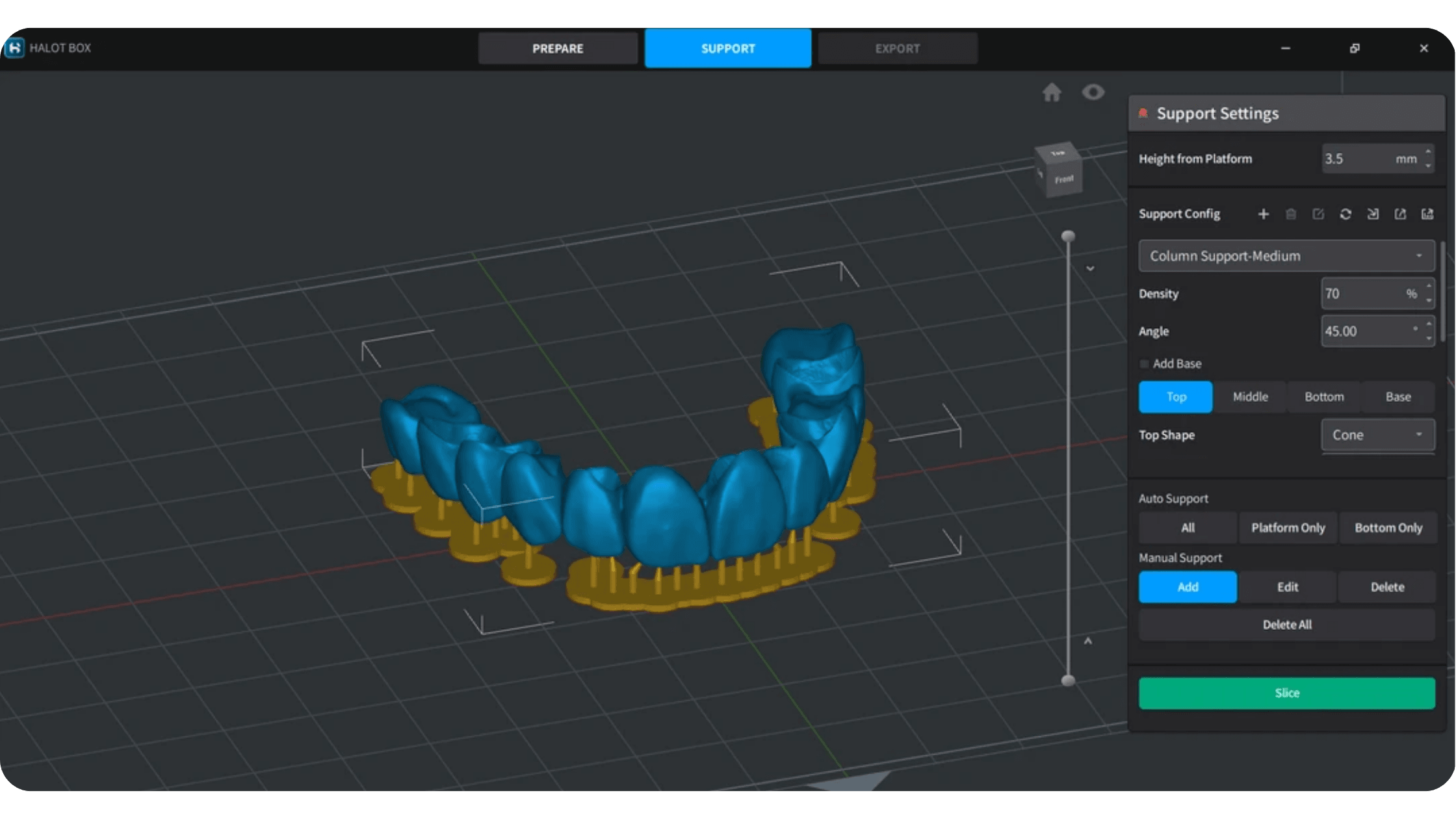Screen dimensions: 1456x819
Task: Reset view with the home icon
Action: point(1052,92)
